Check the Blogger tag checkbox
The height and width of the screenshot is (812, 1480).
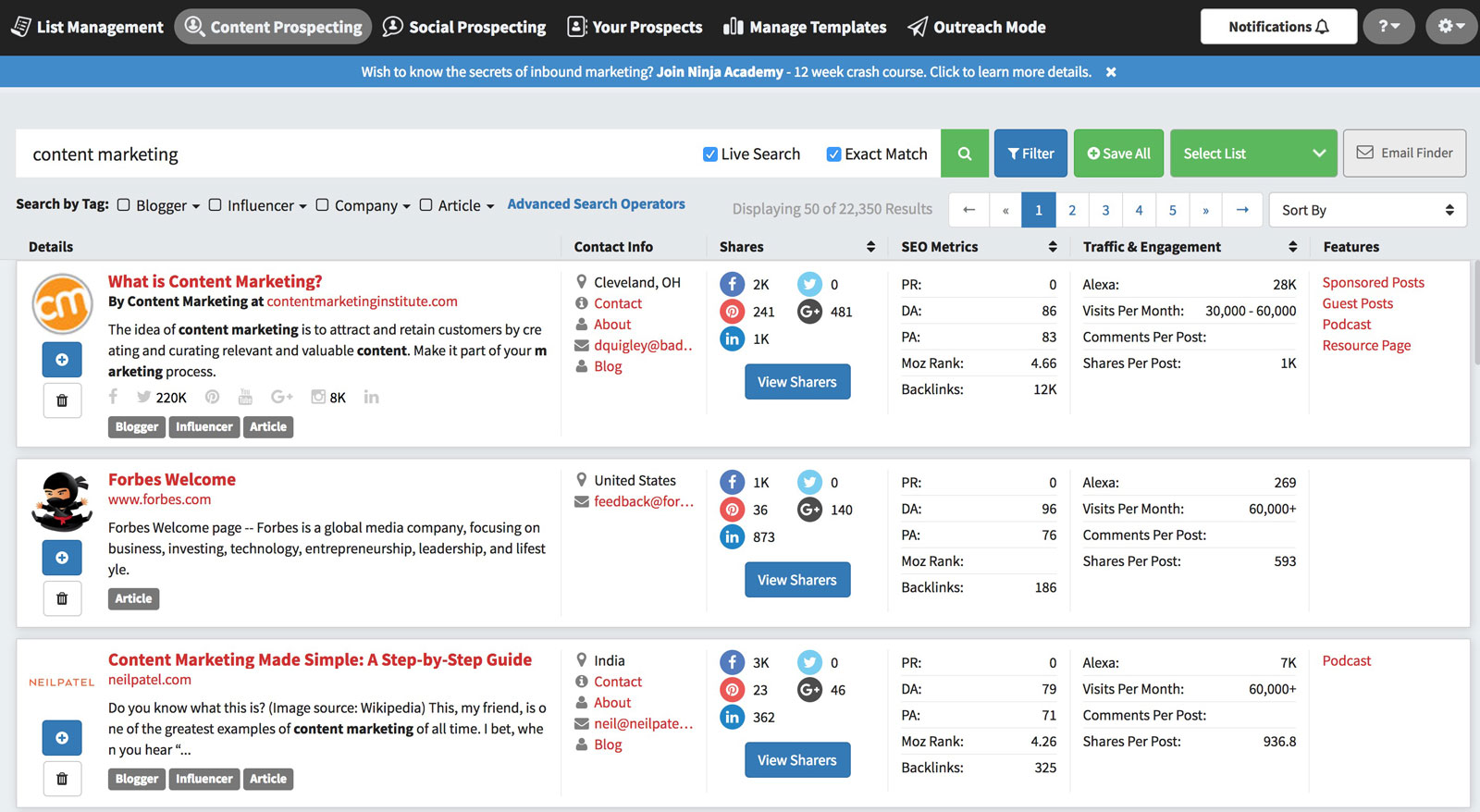(x=123, y=205)
